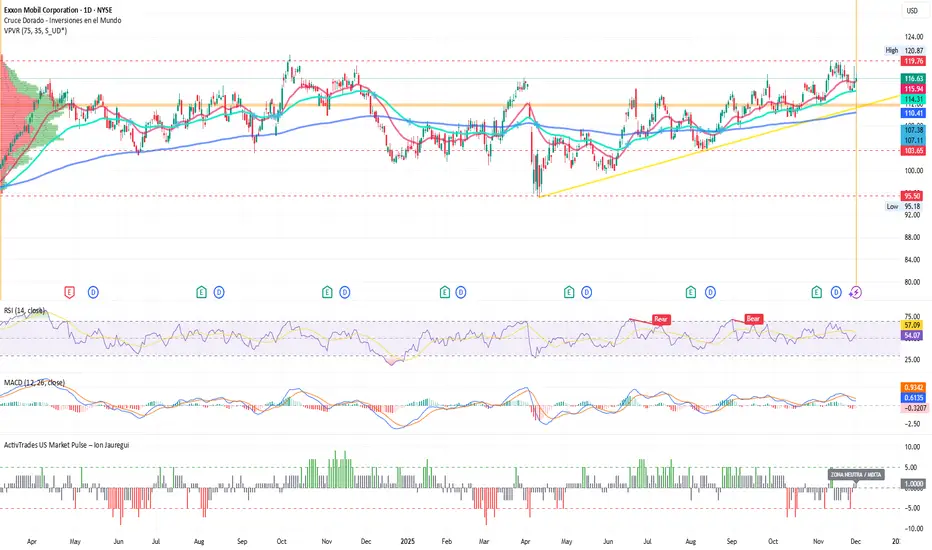Click the blue 0.6135 MACD value label
932x550 pixels.
point(914,398)
